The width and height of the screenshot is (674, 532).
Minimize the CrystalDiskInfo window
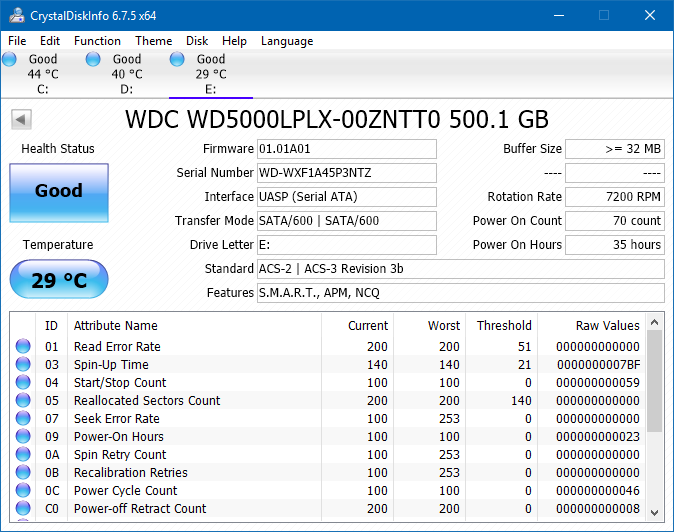click(x=559, y=15)
